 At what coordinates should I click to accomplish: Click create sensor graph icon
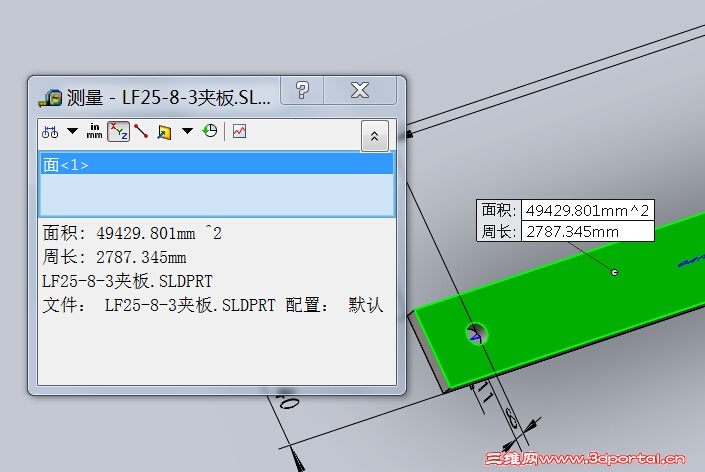(239, 131)
